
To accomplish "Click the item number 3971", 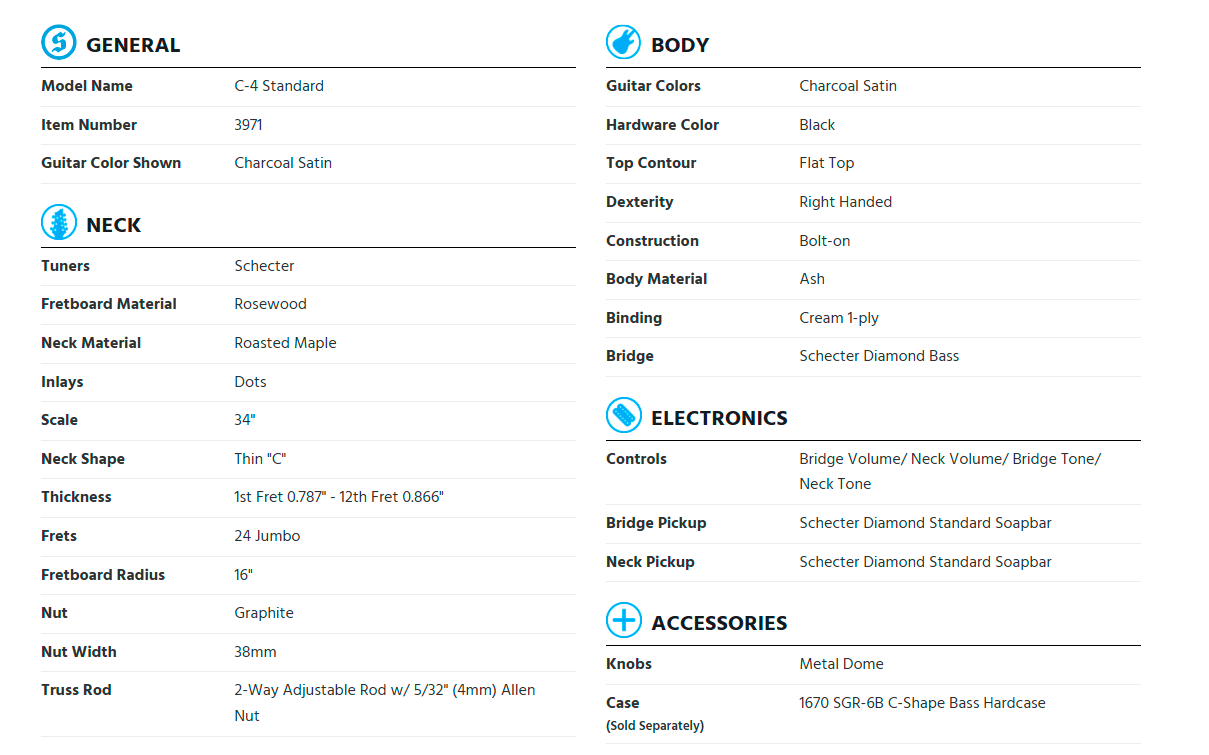I will coord(248,125).
